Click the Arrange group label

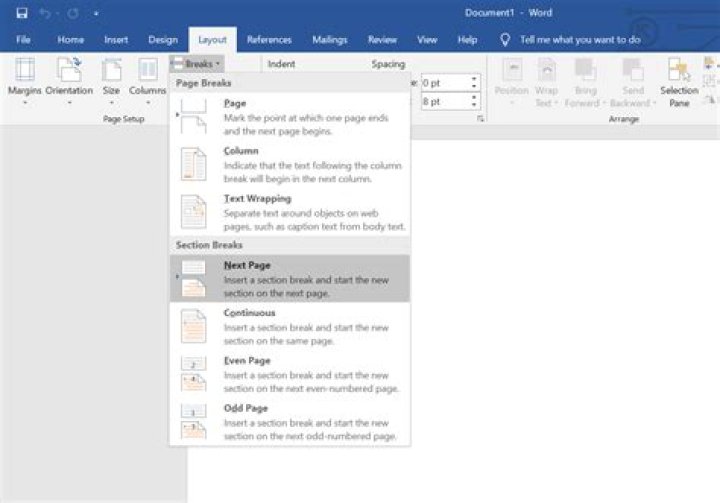(624, 119)
